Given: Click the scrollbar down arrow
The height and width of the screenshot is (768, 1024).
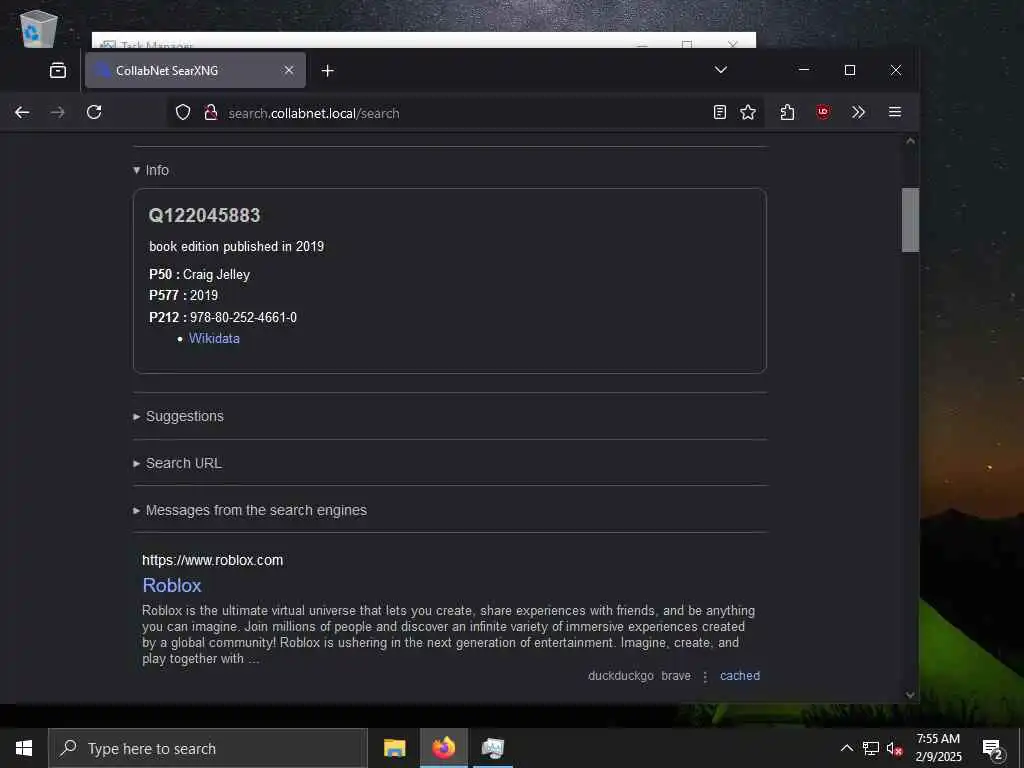Looking at the screenshot, I should pos(910,695).
